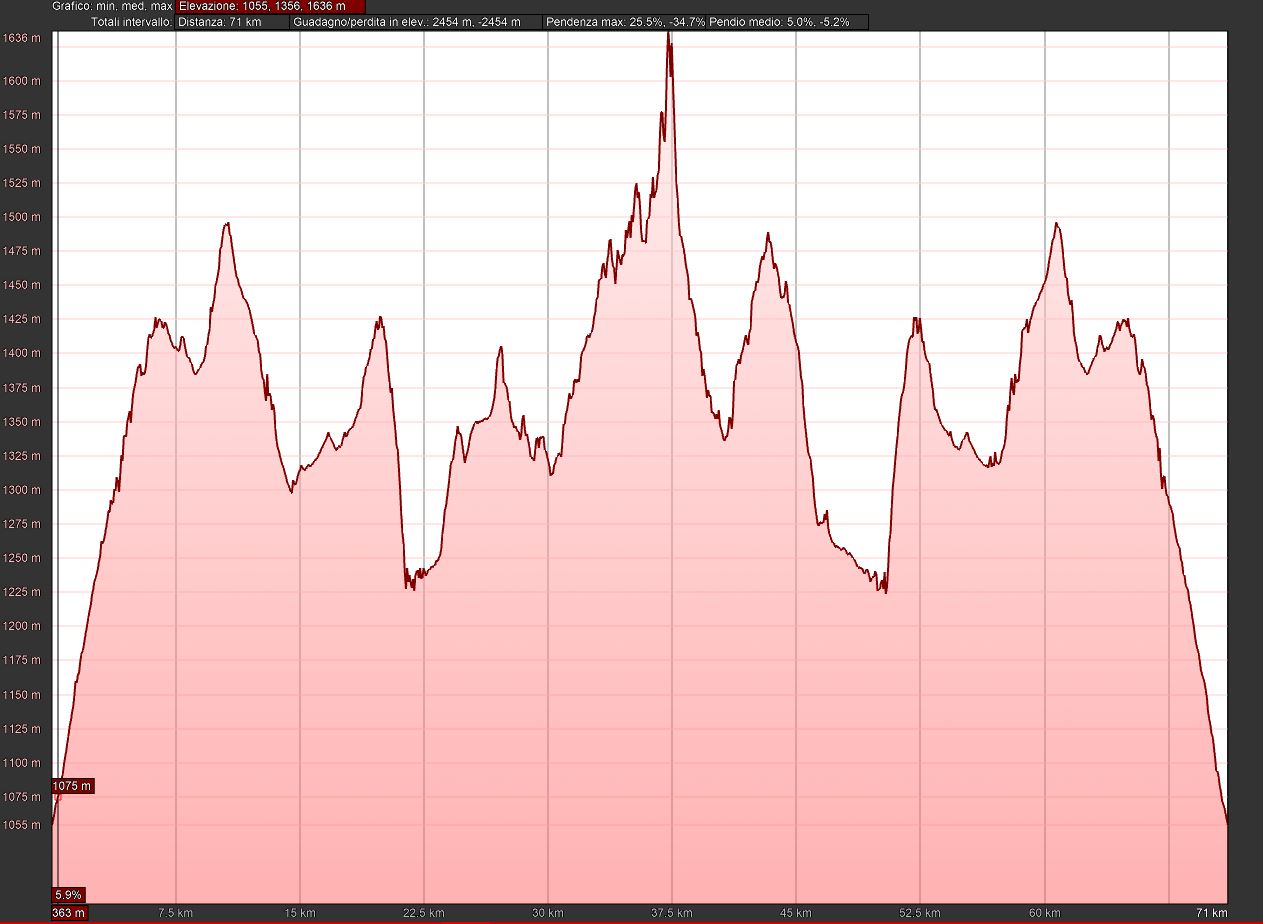Select the Distanza: 71 km field
The height and width of the screenshot is (924, 1263).
(x=233, y=22)
